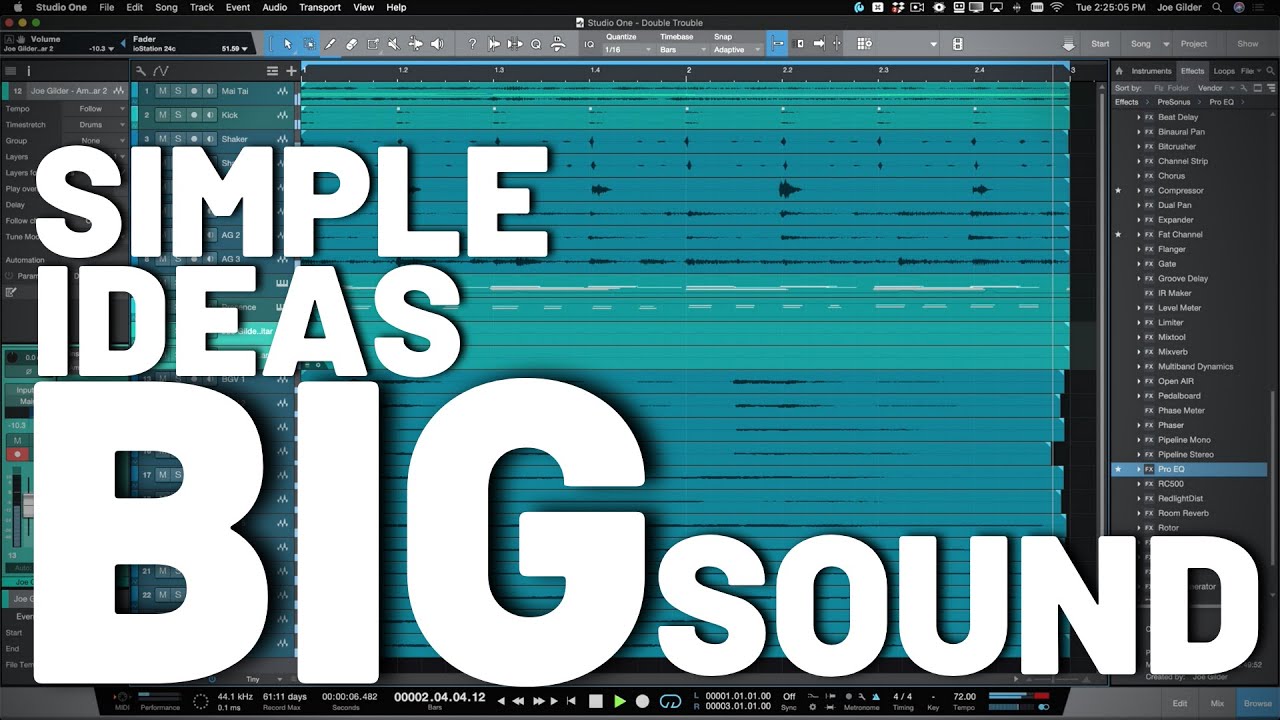This screenshot has height=720, width=1280.
Task: Open the Transport menu
Action: coord(320,7)
